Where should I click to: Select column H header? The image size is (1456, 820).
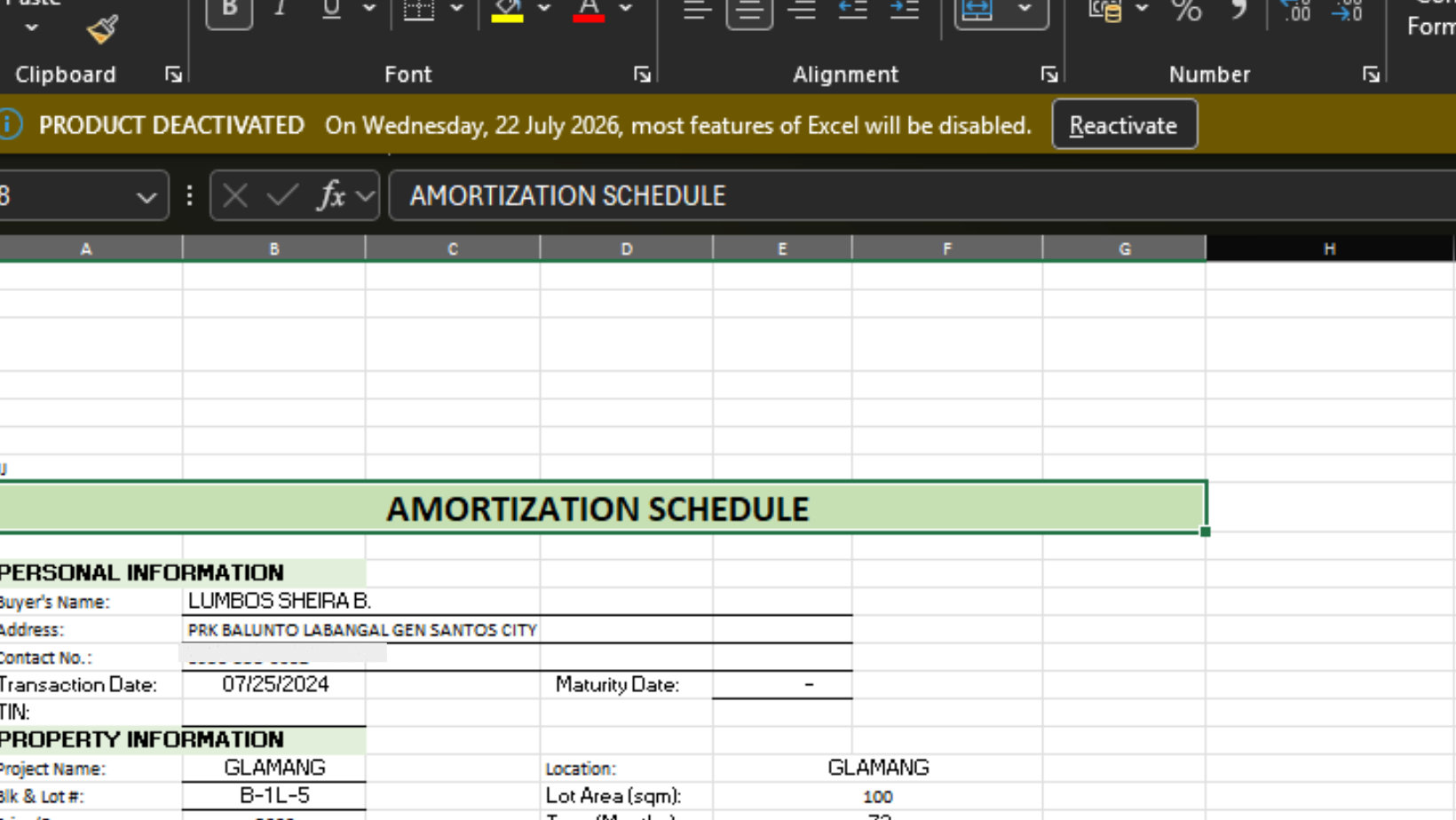[1329, 248]
